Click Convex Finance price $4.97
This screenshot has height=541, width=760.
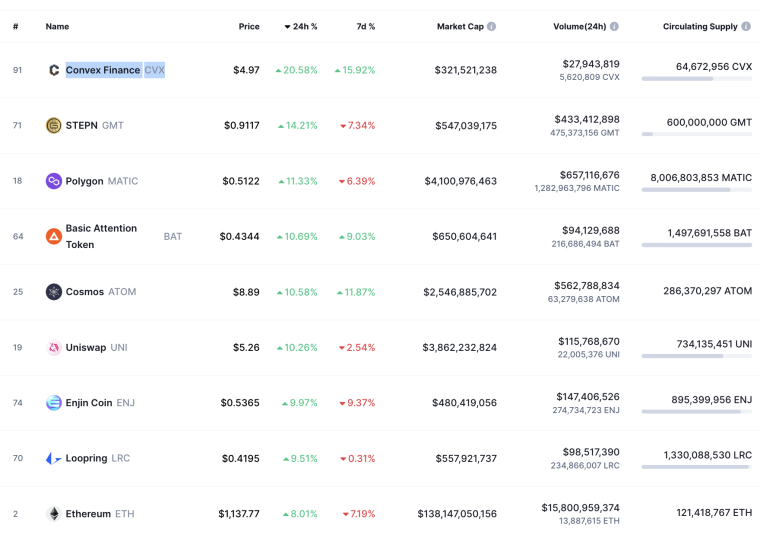tap(246, 70)
